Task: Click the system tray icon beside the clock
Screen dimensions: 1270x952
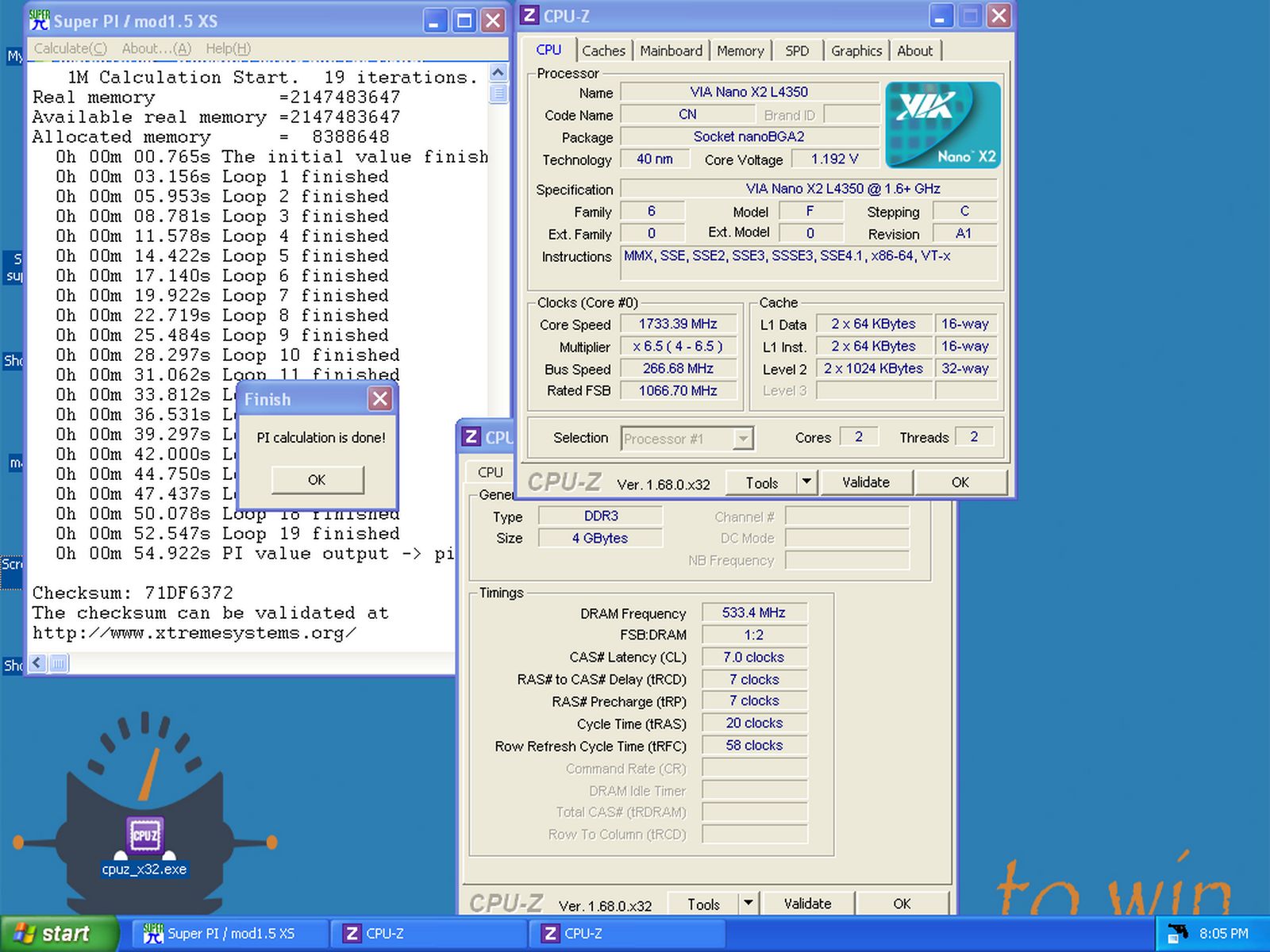Action: coord(1177,934)
